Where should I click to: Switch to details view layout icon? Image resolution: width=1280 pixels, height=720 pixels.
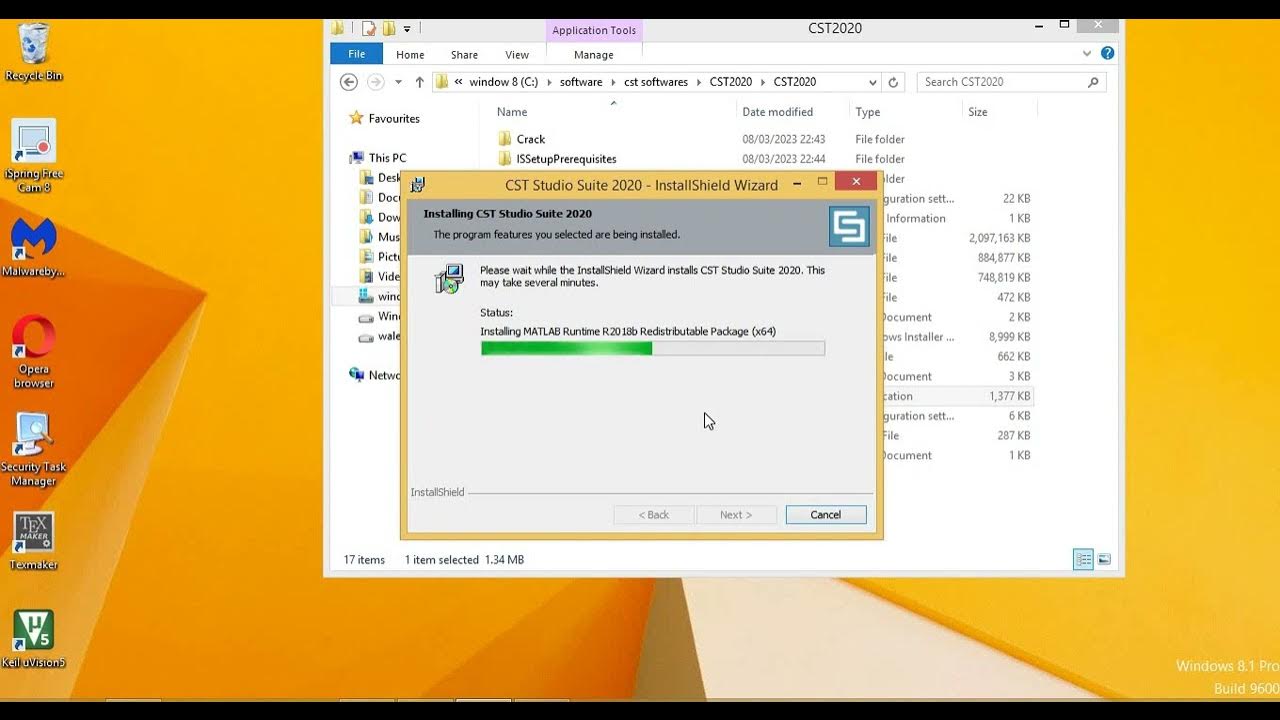coord(1083,560)
